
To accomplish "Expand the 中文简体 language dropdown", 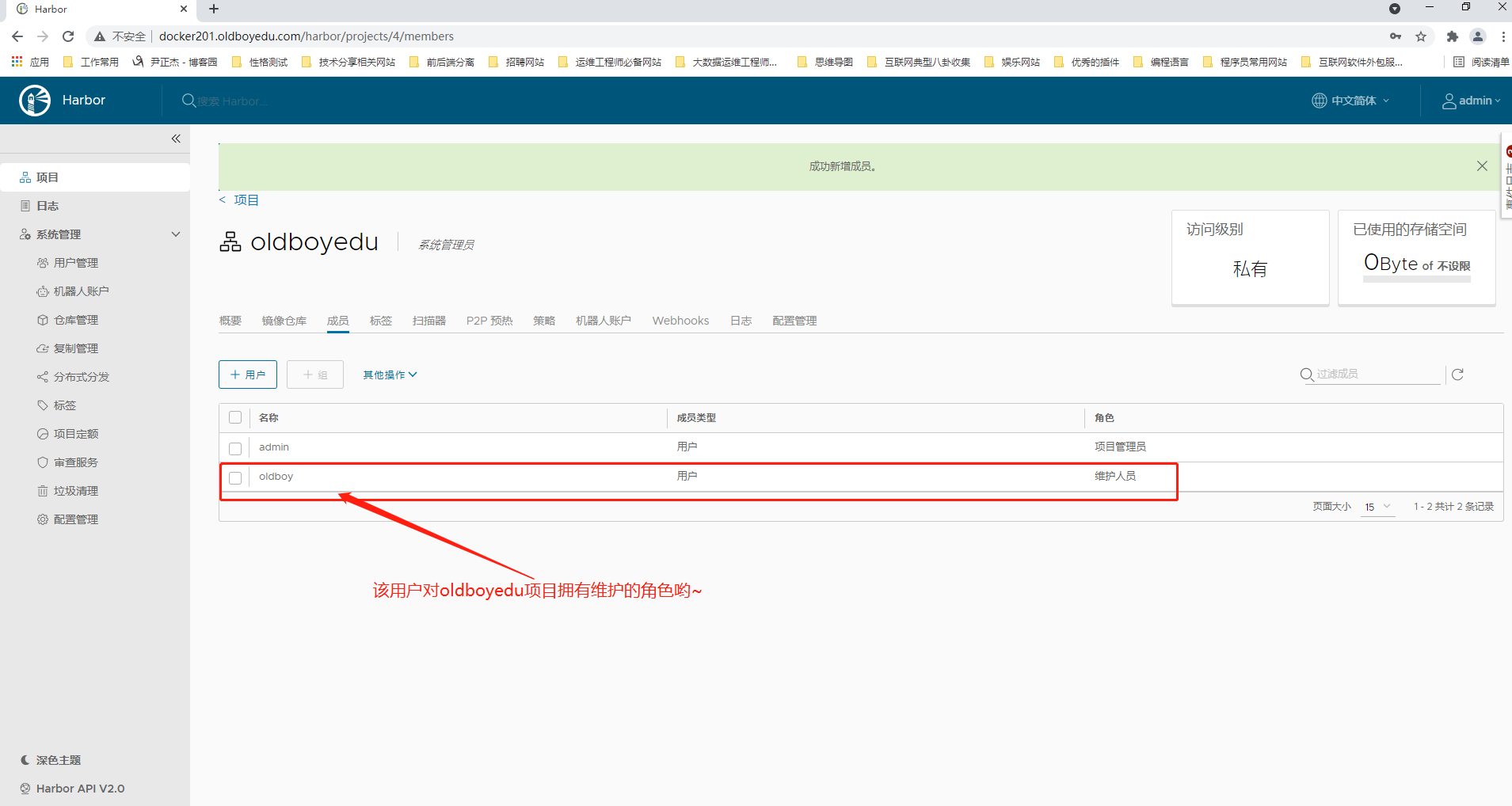I will point(1351,101).
